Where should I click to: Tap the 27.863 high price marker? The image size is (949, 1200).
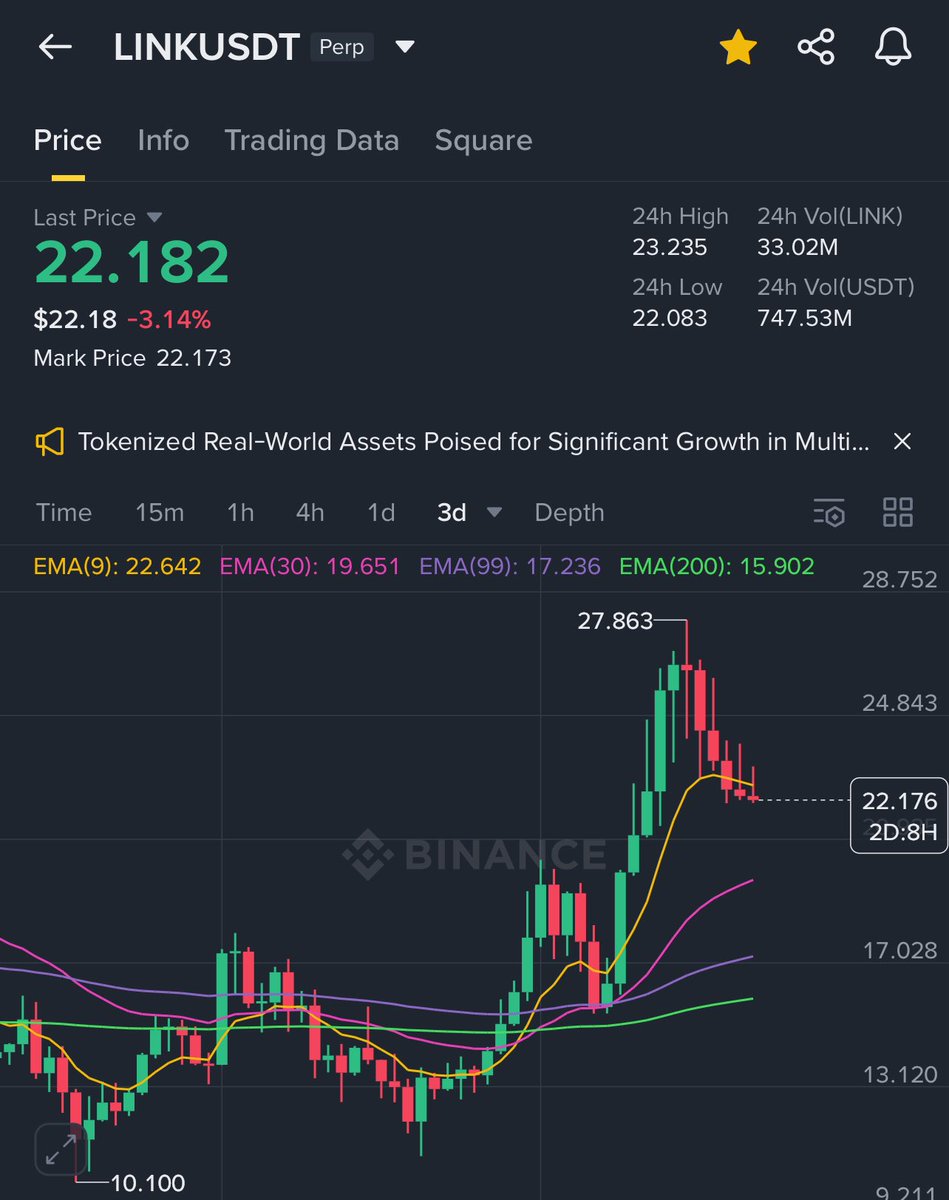(x=615, y=621)
